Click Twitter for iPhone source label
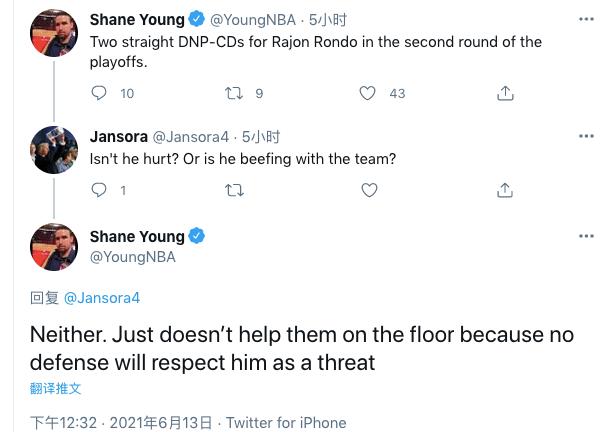This screenshot has height=432, width=601. point(286,423)
